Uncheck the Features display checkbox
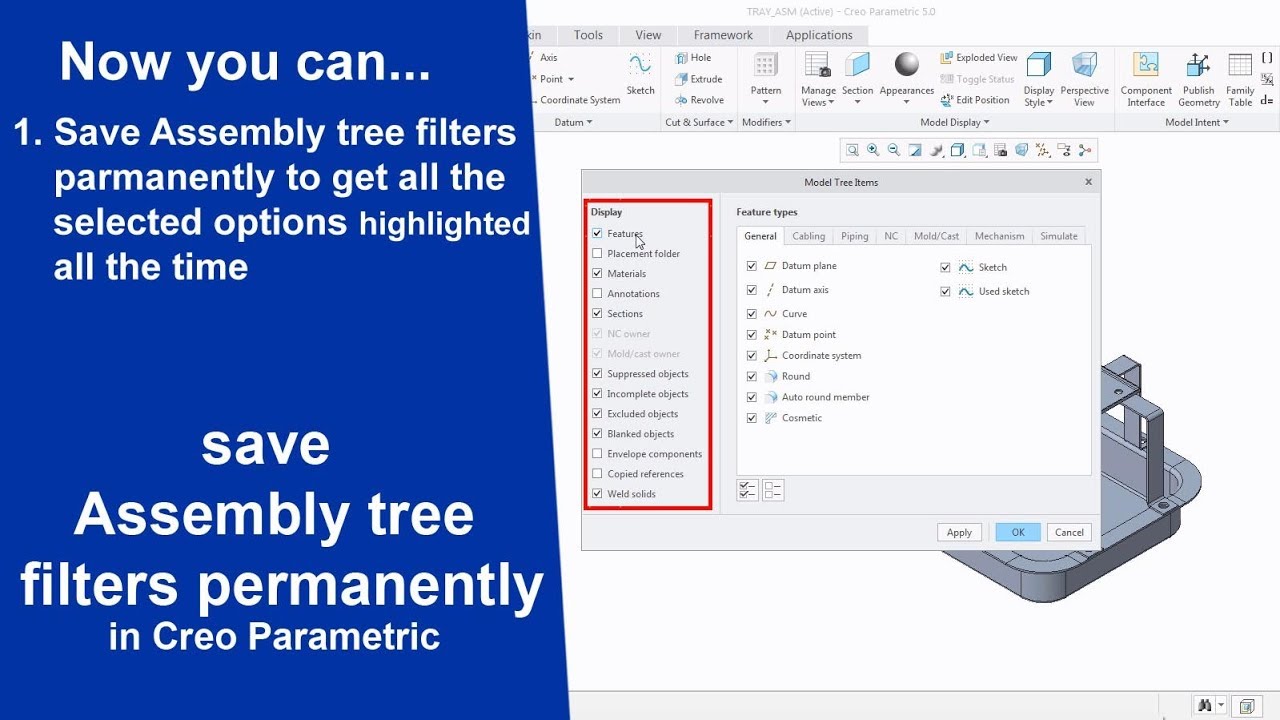Viewport: 1280px width, 720px height. [597, 234]
